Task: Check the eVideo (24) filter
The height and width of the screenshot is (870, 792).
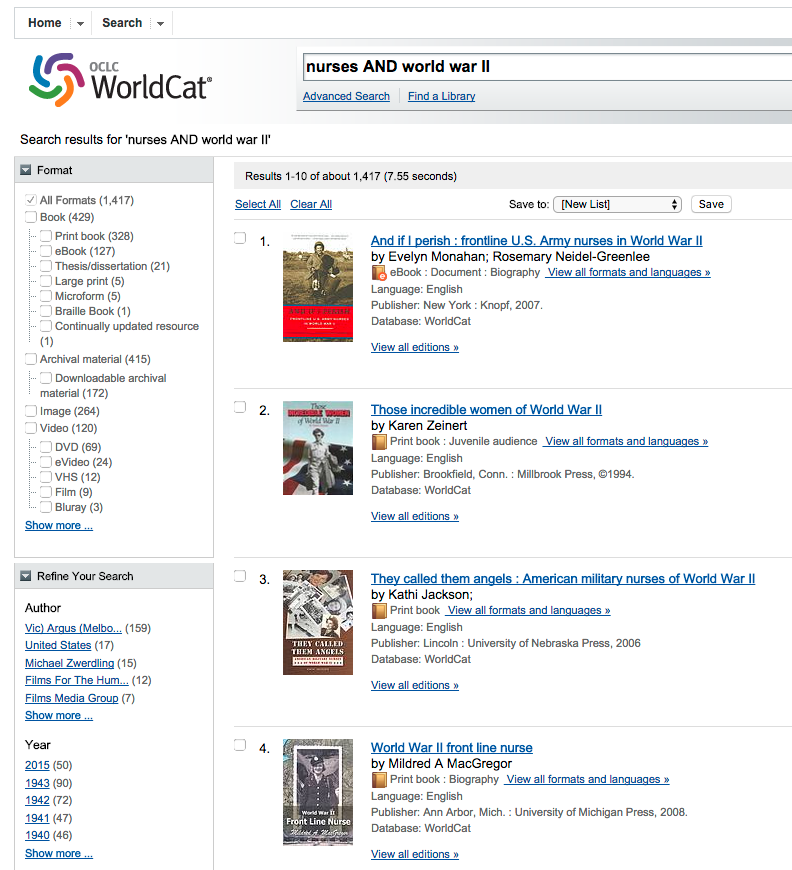Action: (46, 462)
